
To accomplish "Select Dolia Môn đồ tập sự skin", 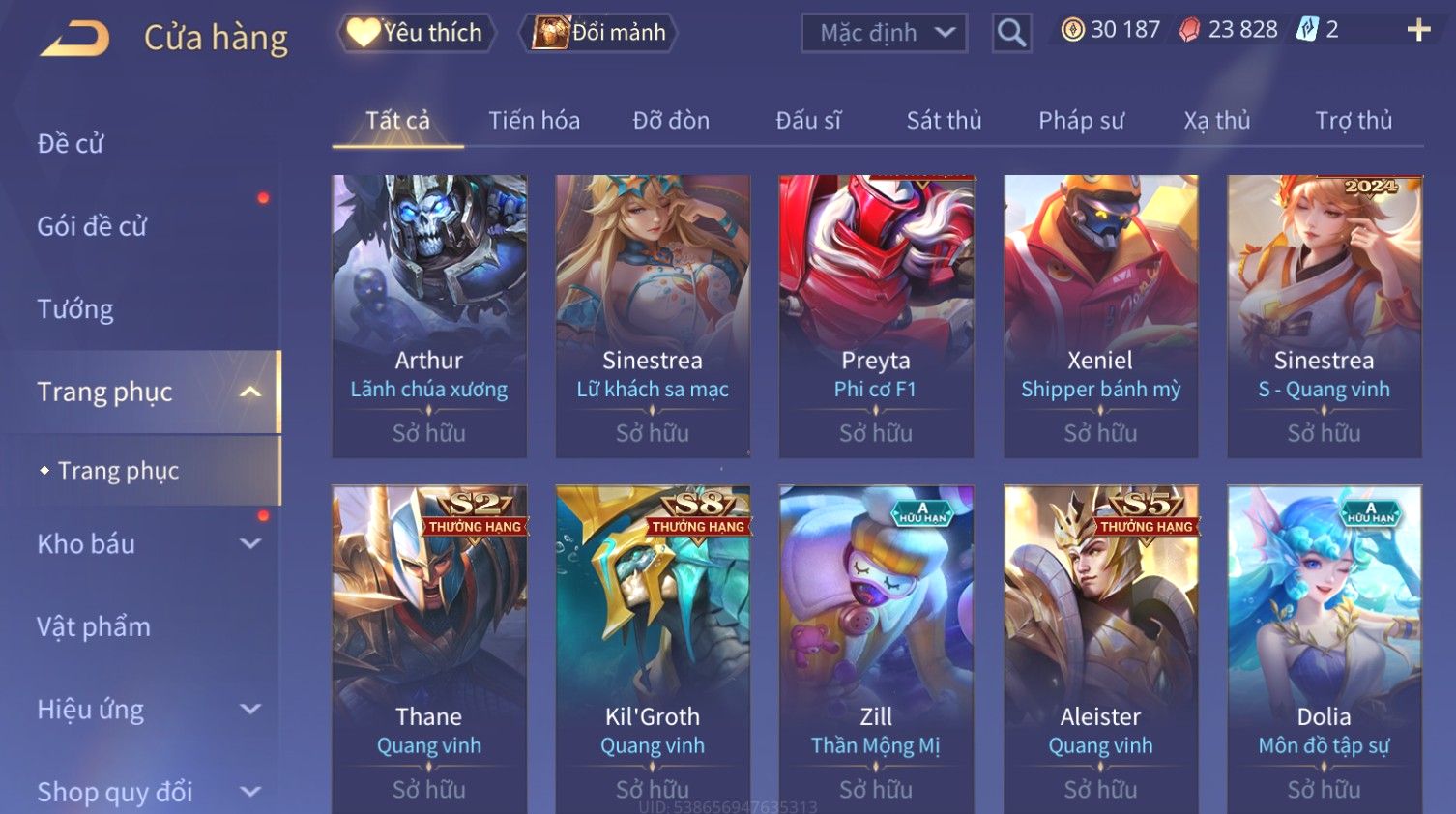I will [x=1324, y=650].
